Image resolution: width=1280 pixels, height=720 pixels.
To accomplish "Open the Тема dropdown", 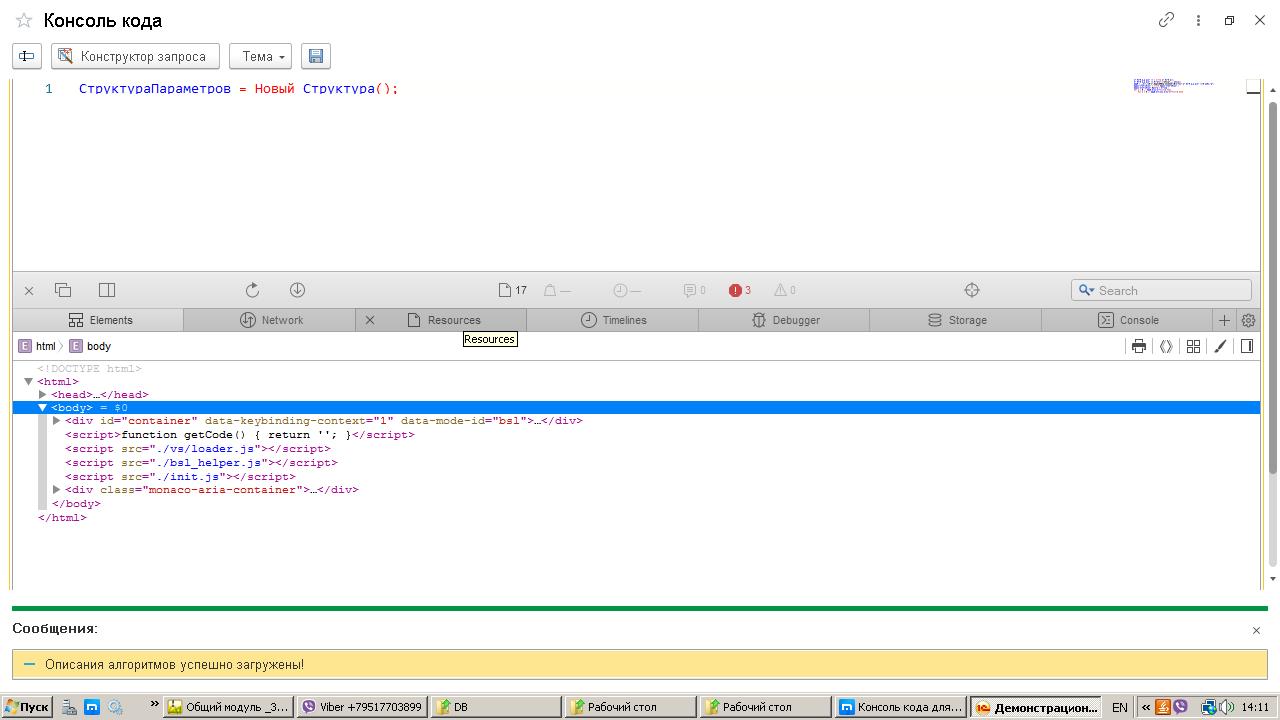I will click(260, 56).
